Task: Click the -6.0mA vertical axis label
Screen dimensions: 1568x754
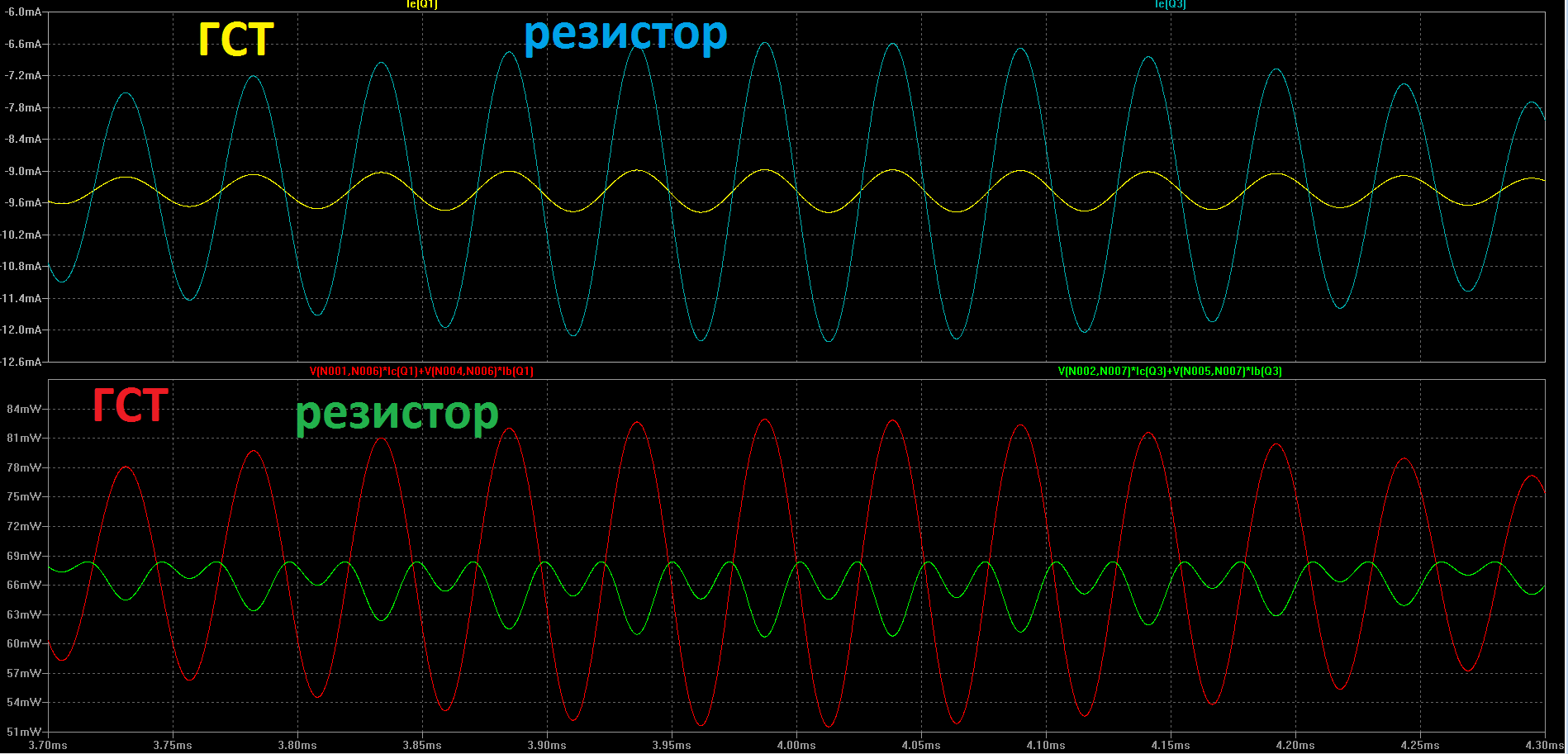Action: pos(21,12)
